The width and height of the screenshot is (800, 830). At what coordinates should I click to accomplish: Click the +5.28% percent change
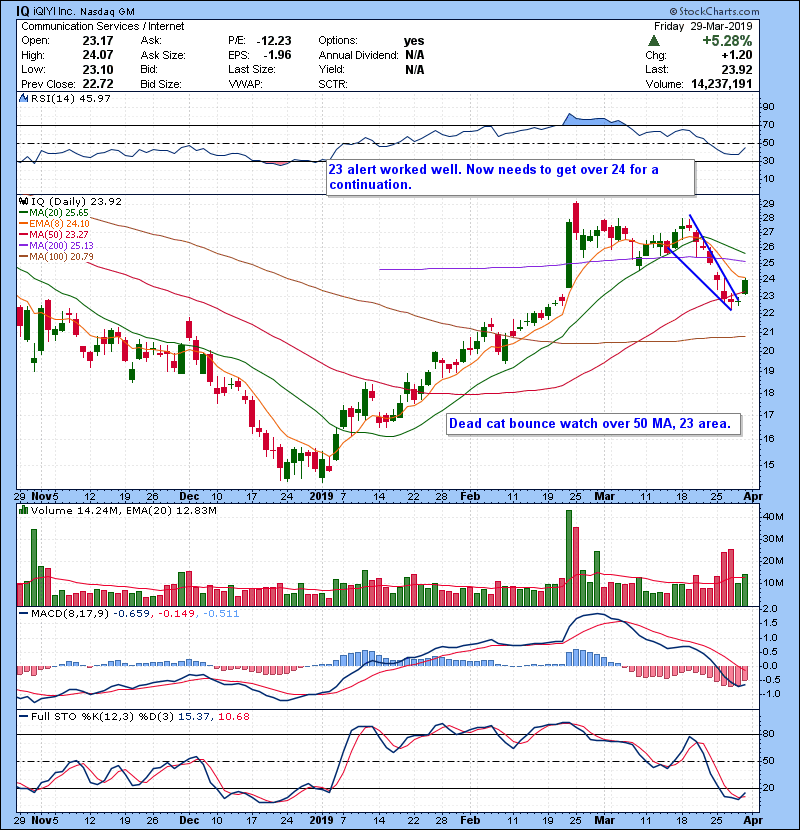point(727,41)
